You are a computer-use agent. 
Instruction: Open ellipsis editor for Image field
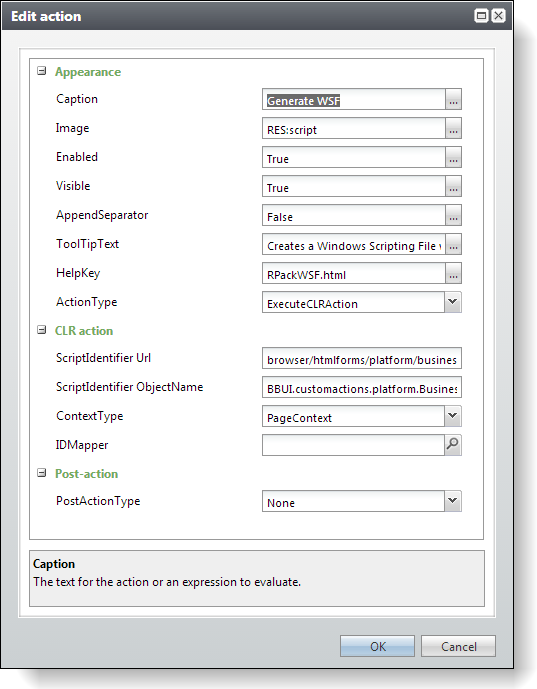tap(453, 129)
